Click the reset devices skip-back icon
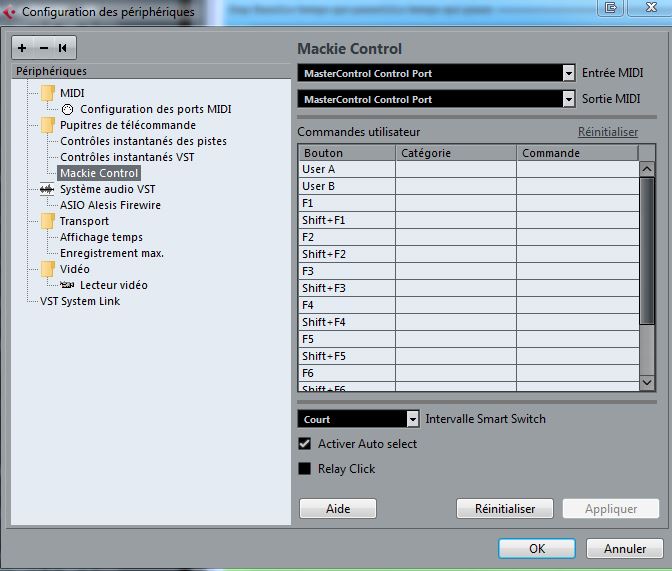Viewport: 672px width, 571px height. [63, 48]
